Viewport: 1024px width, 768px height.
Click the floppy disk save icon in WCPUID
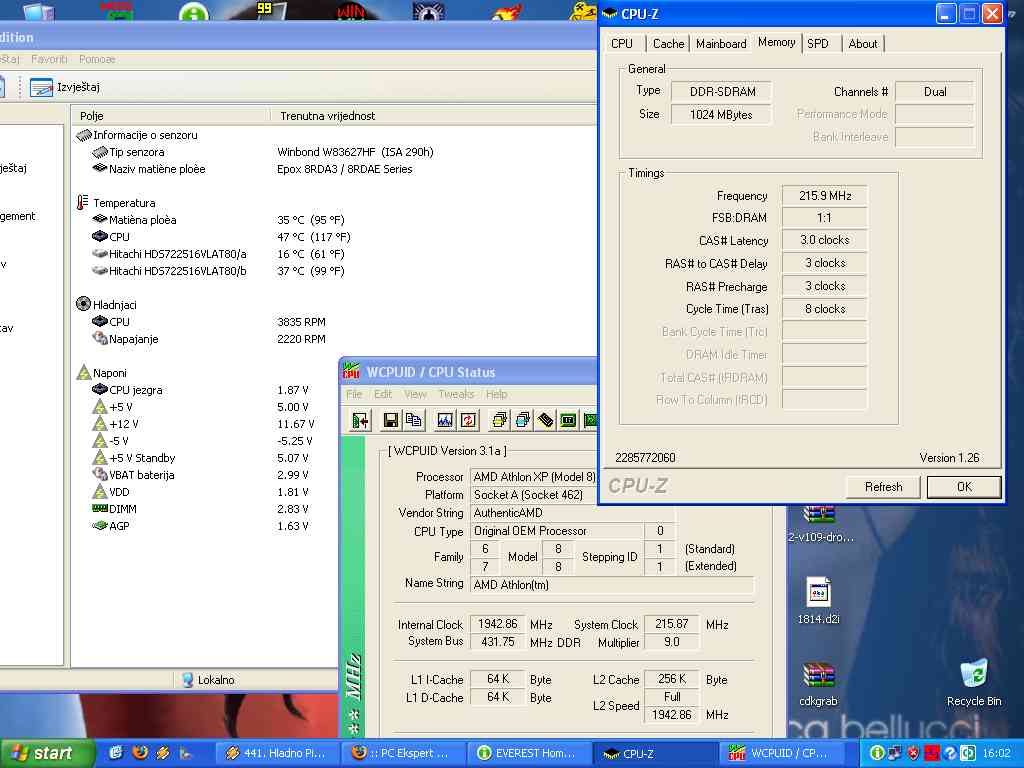click(391, 420)
